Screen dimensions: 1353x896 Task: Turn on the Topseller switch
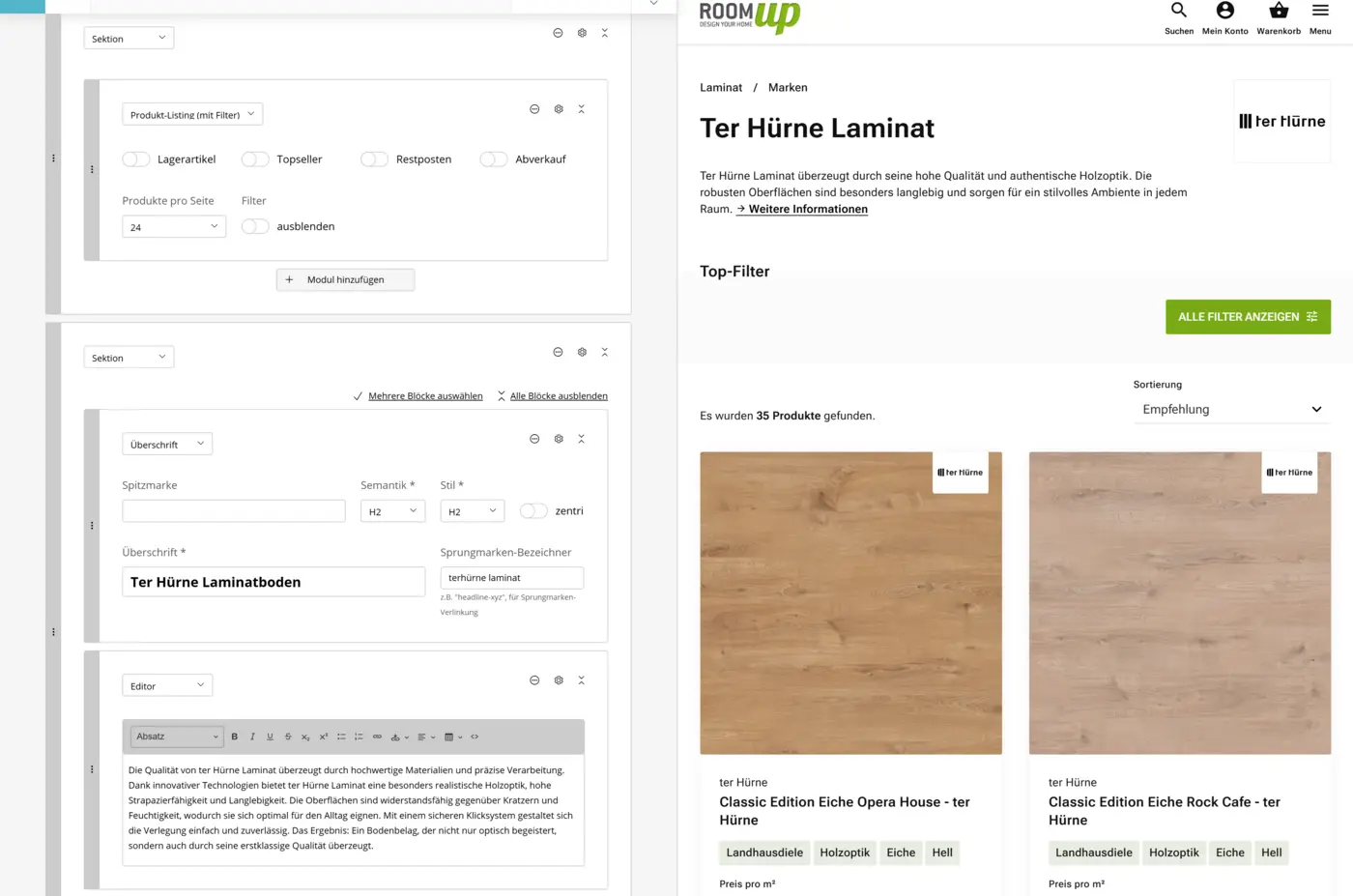255,159
